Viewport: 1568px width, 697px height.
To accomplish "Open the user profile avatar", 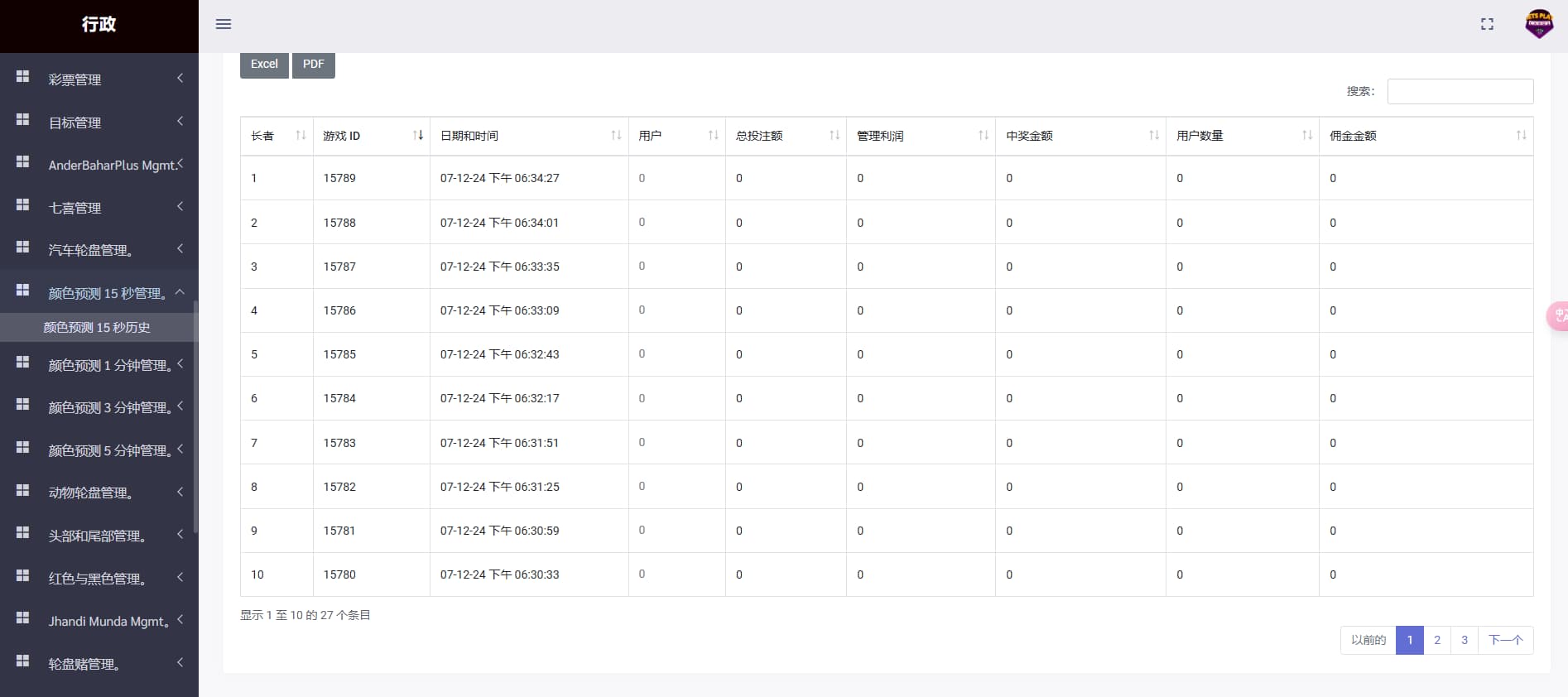I will (1538, 24).
